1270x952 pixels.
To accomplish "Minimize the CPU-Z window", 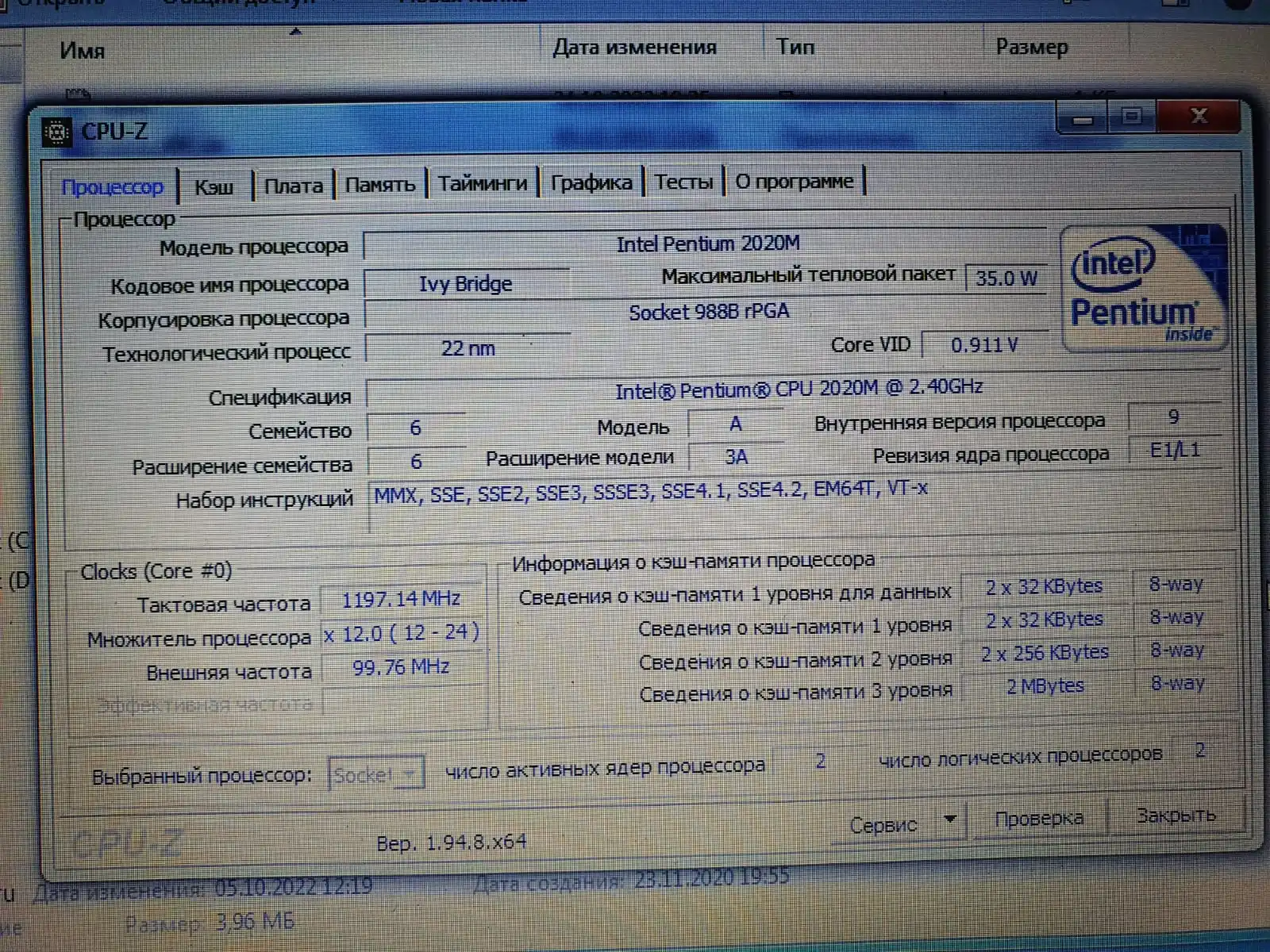I will click(x=1083, y=119).
